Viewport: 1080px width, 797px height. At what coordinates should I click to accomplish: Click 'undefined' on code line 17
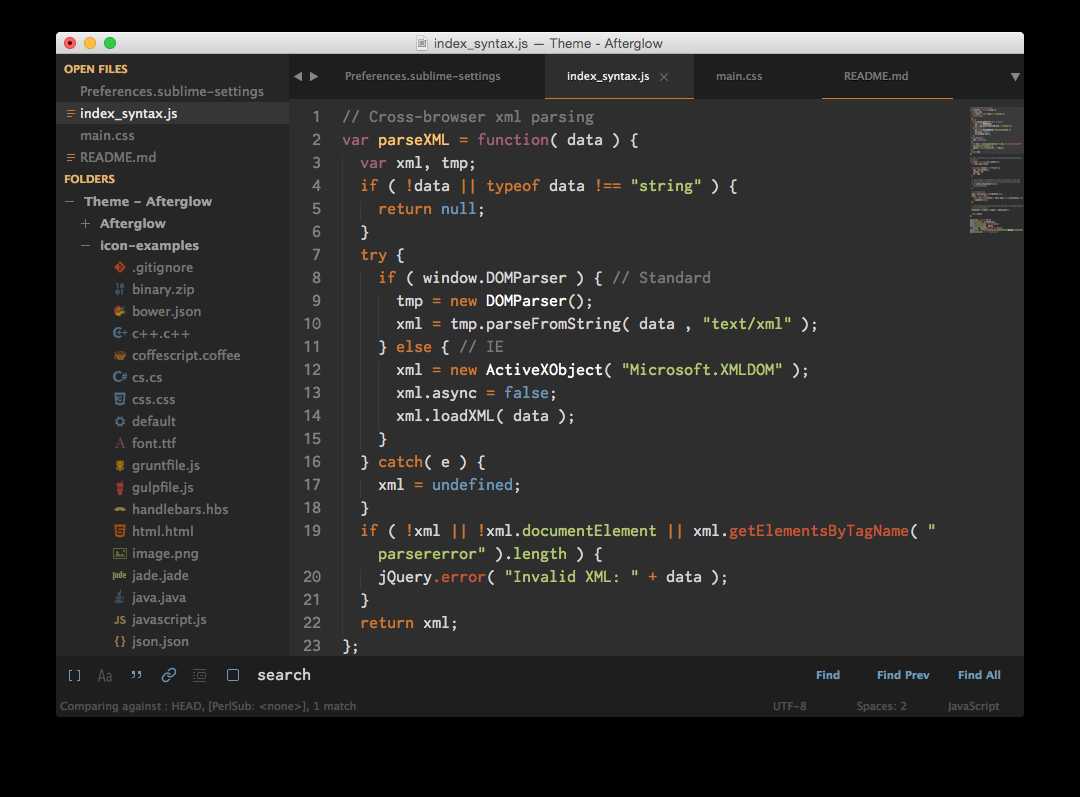coord(472,485)
